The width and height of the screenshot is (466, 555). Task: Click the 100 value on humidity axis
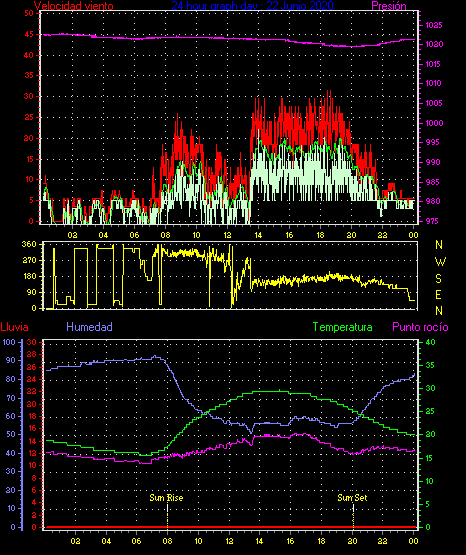pos(9,342)
